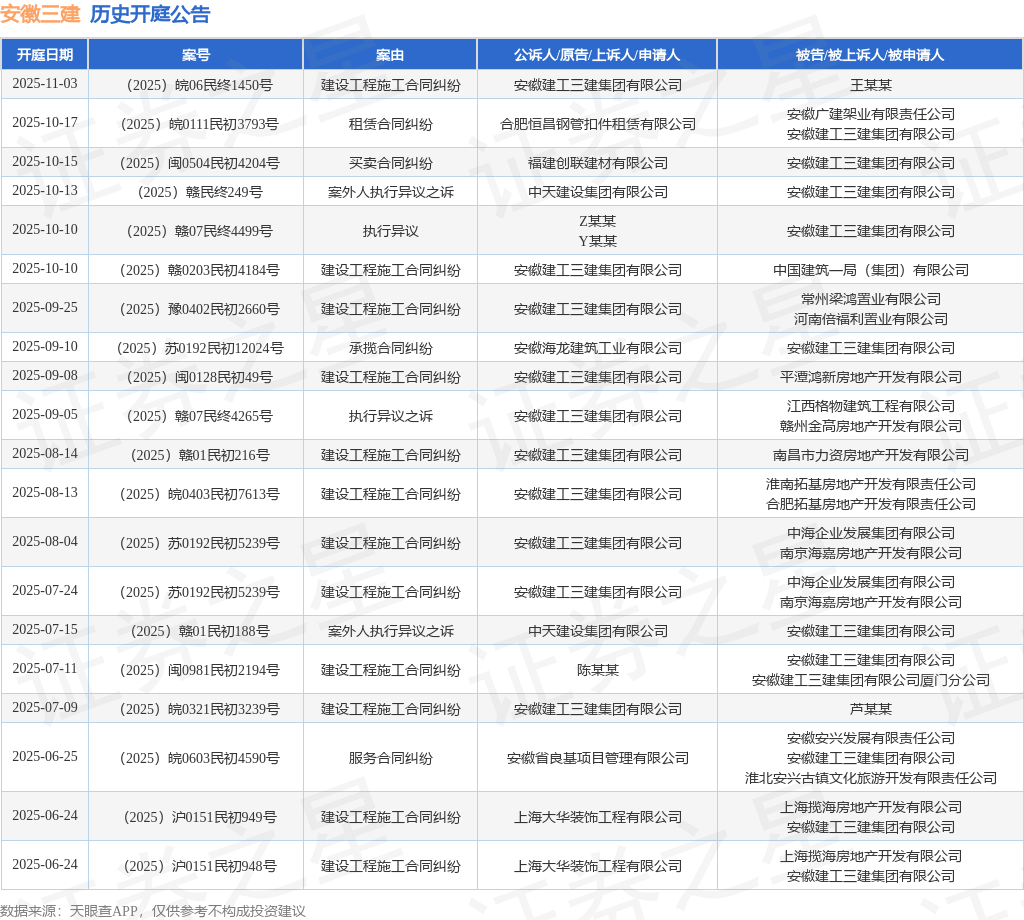Viewport: 1024px width, 920px height.
Task: Select case number (2025)皖06民终1450号
Action: (199, 85)
